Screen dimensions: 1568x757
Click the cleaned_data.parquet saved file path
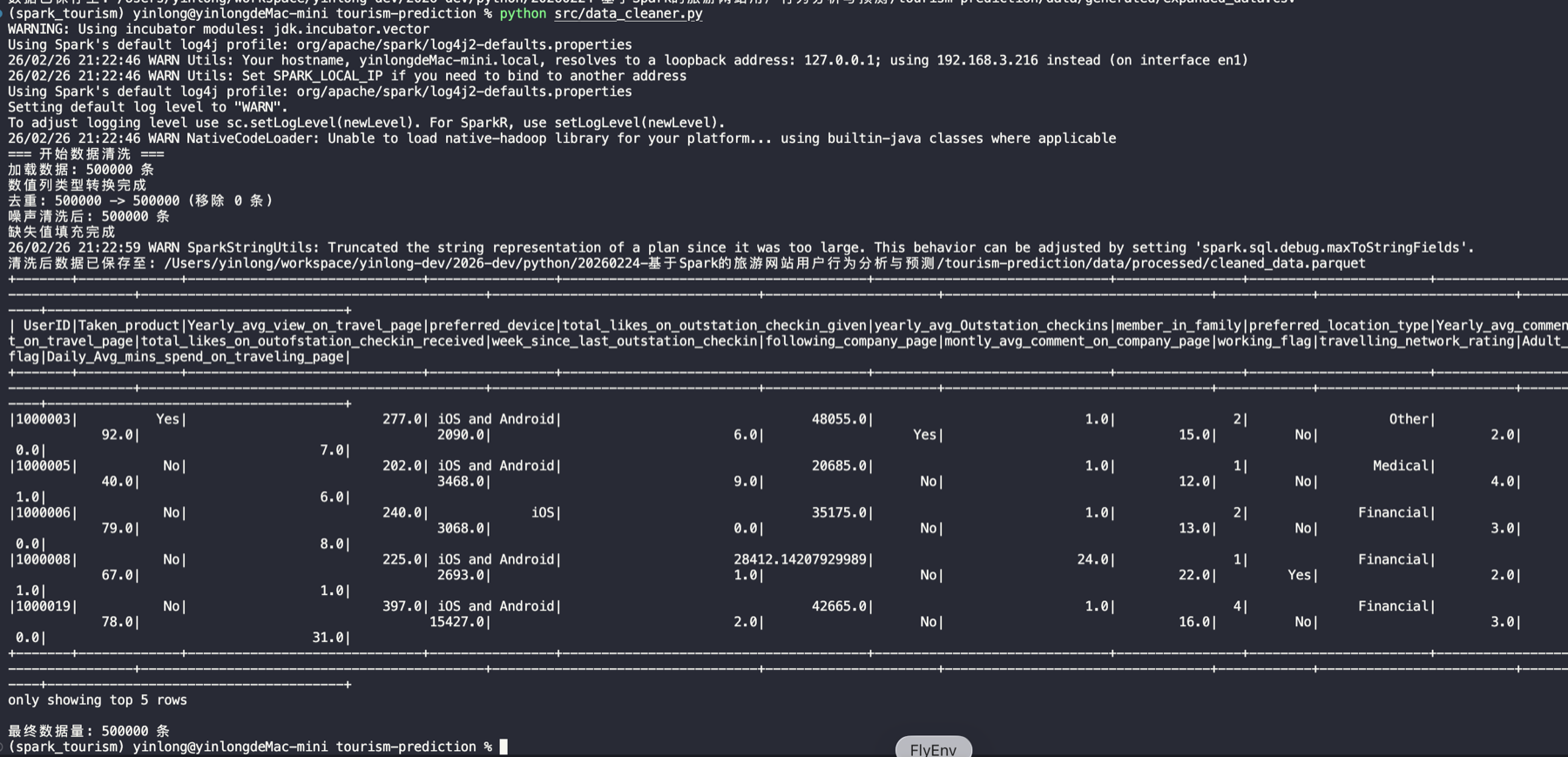tap(765, 263)
